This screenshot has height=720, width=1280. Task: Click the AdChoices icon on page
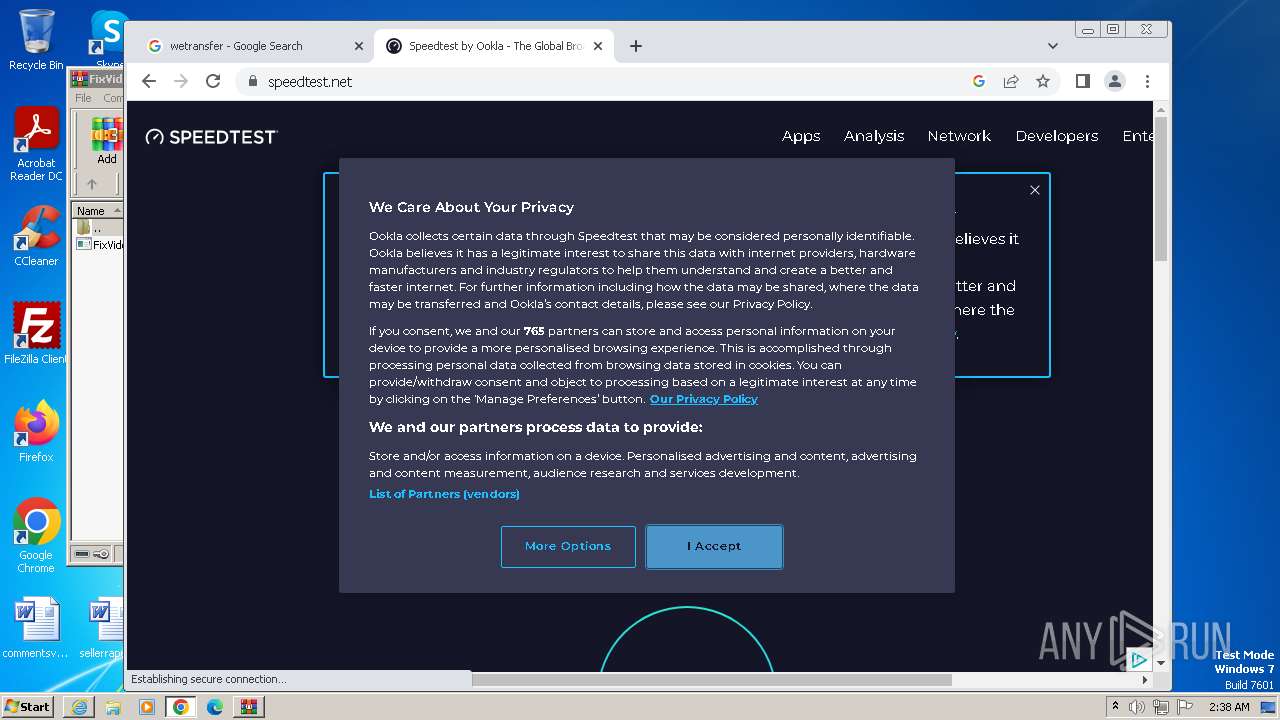1138,660
